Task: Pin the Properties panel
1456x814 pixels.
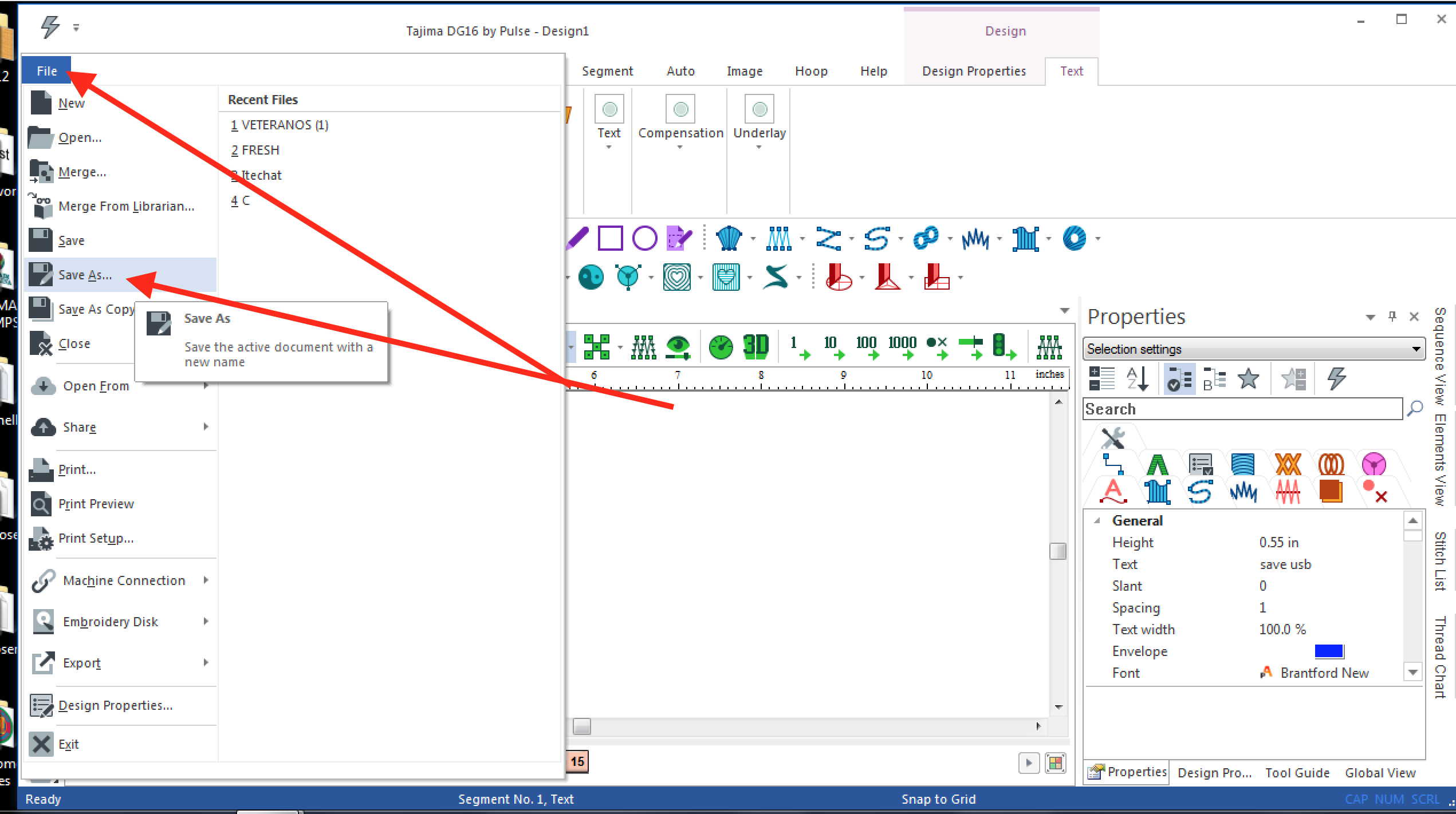Action: click(x=1392, y=316)
